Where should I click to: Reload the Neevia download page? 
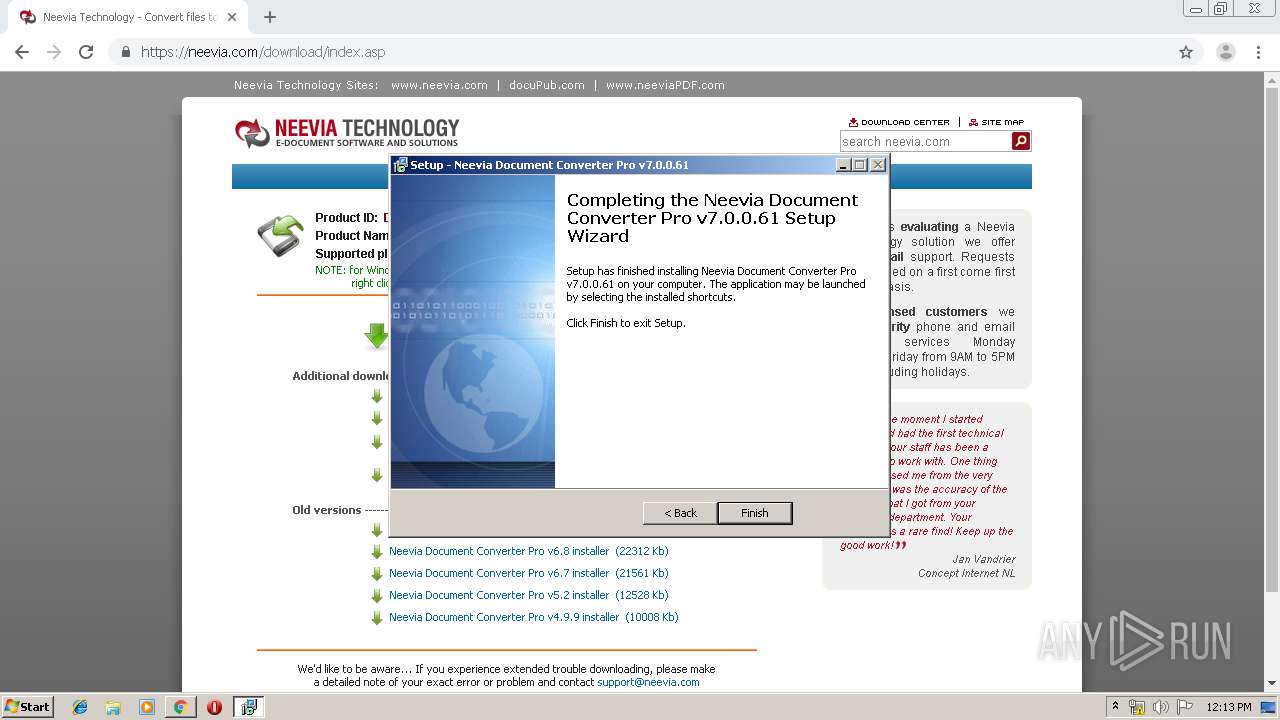click(x=86, y=52)
